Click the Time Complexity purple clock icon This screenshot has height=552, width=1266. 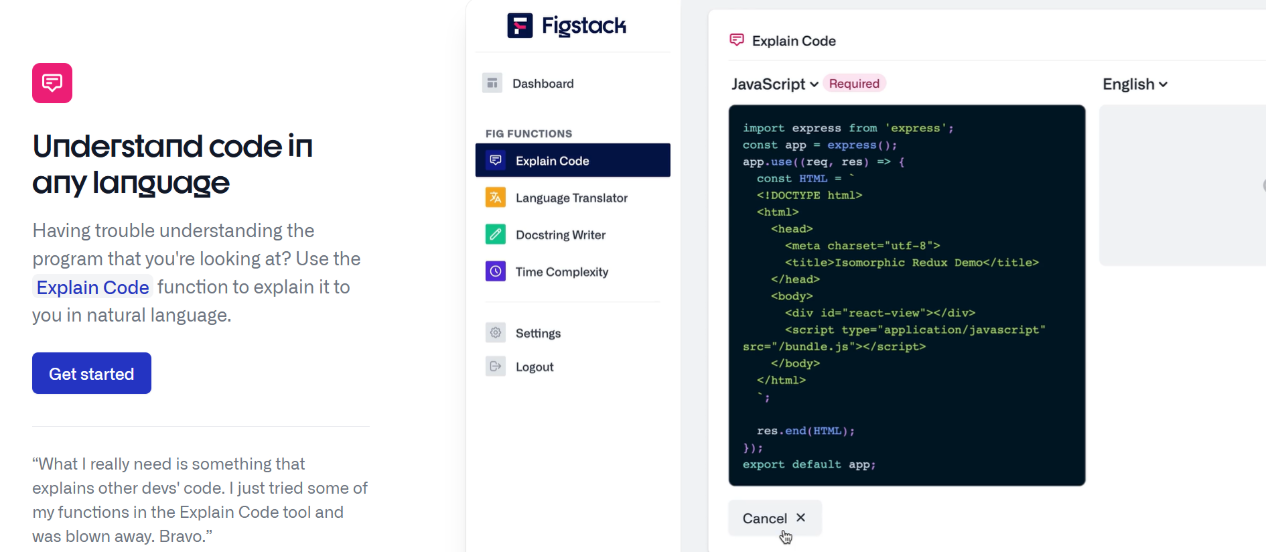tap(495, 271)
